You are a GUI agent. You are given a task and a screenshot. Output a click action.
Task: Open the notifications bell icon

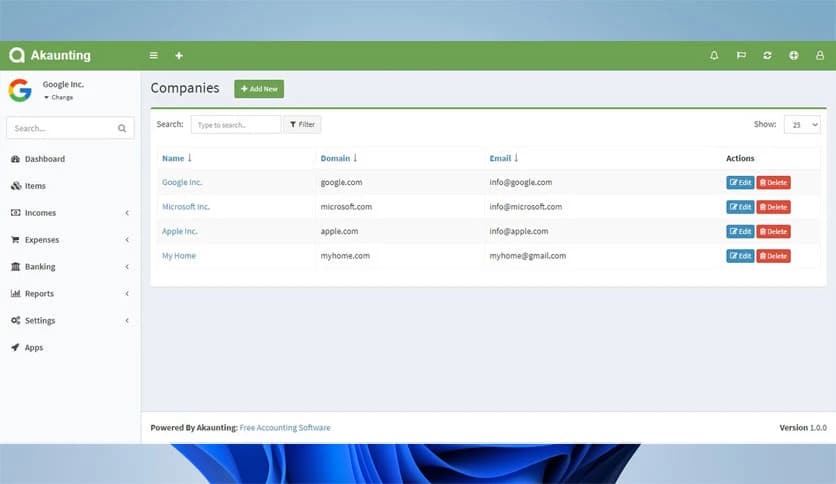[714, 55]
